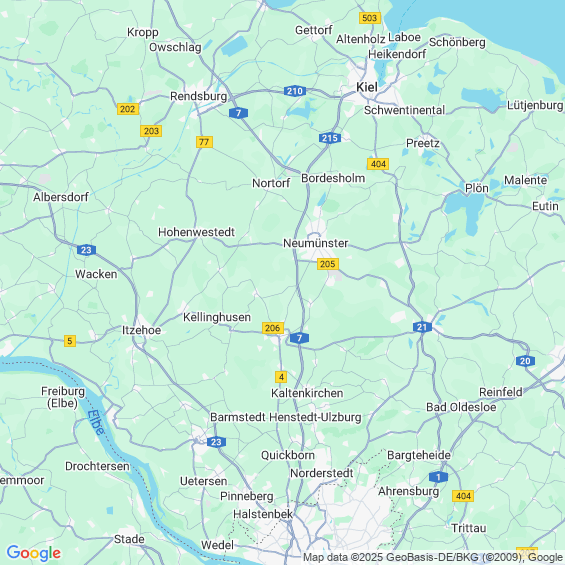Click the A215 motorway shield

[x=330, y=138]
